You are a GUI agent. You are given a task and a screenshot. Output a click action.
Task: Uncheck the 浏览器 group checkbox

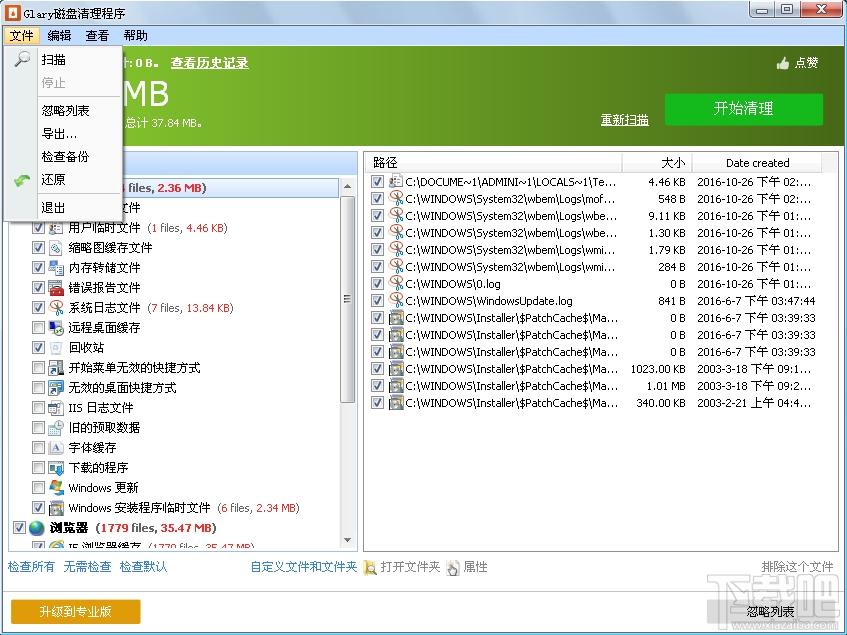tap(19, 528)
